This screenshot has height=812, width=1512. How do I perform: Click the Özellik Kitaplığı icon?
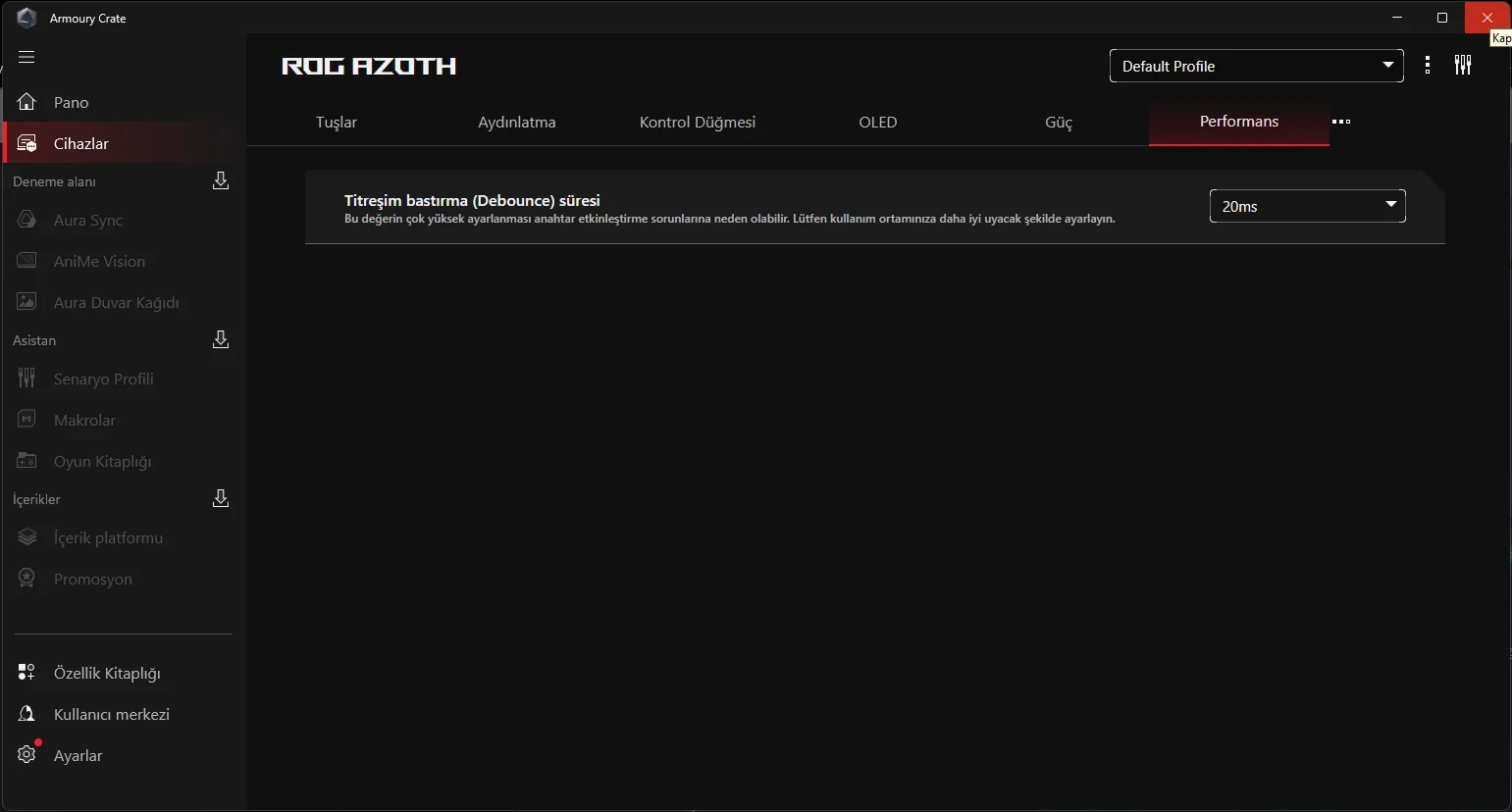(x=26, y=673)
